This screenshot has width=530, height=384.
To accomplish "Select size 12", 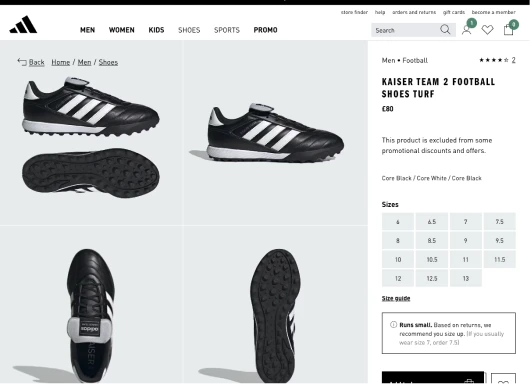I will click(x=398, y=279).
